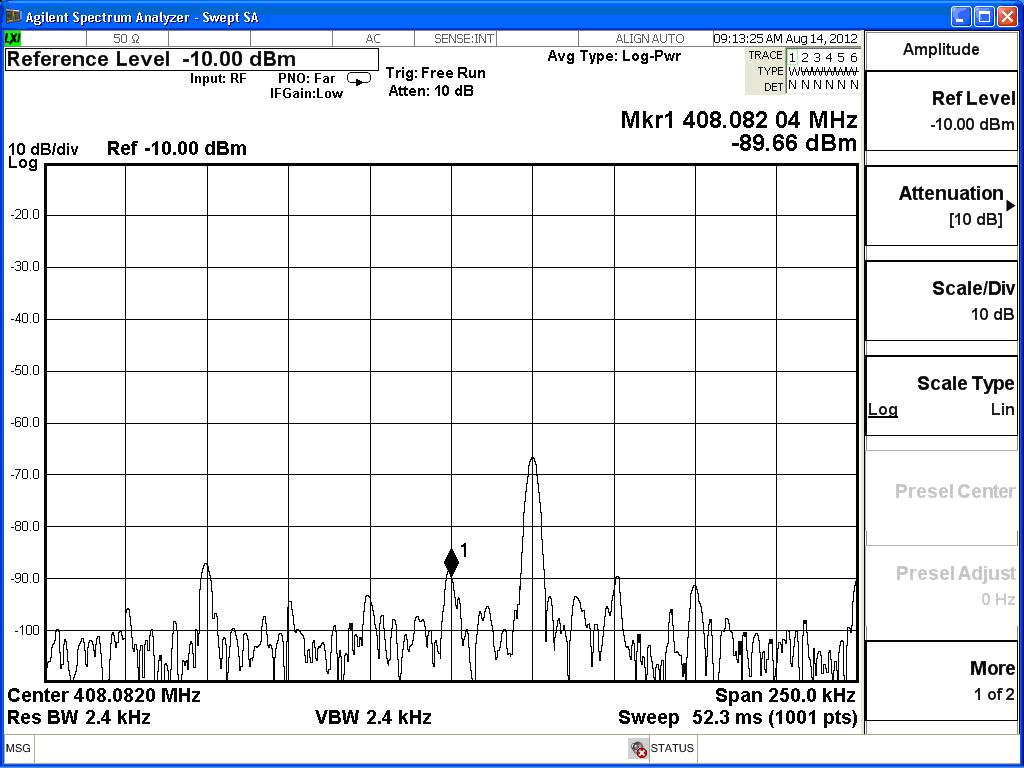Viewport: 1024px width, 768px height.
Task: Click the 10 dB/div Log label
Action: (43, 155)
